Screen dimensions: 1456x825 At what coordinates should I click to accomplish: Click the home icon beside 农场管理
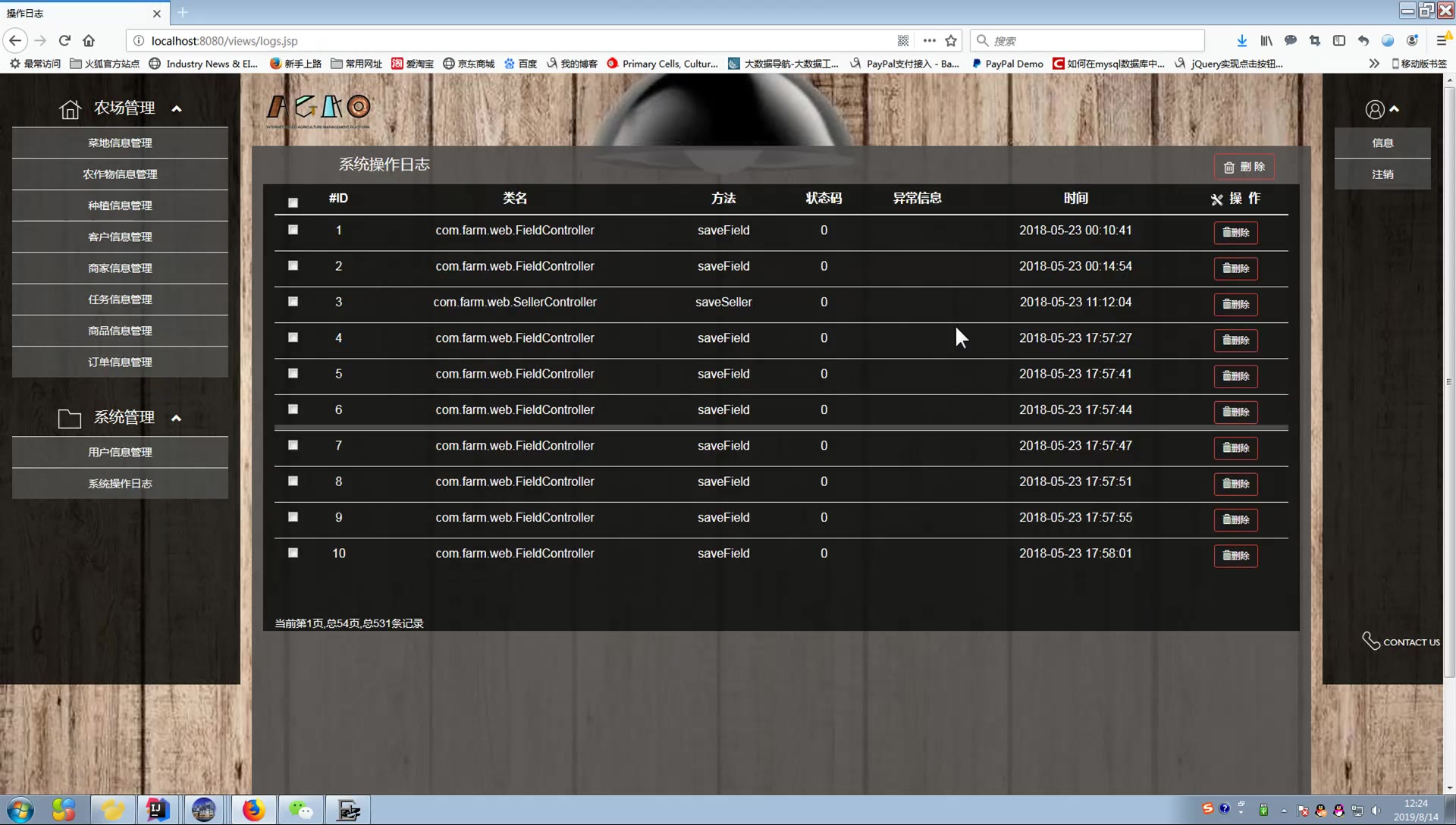pyautogui.click(x=70, y=109)
